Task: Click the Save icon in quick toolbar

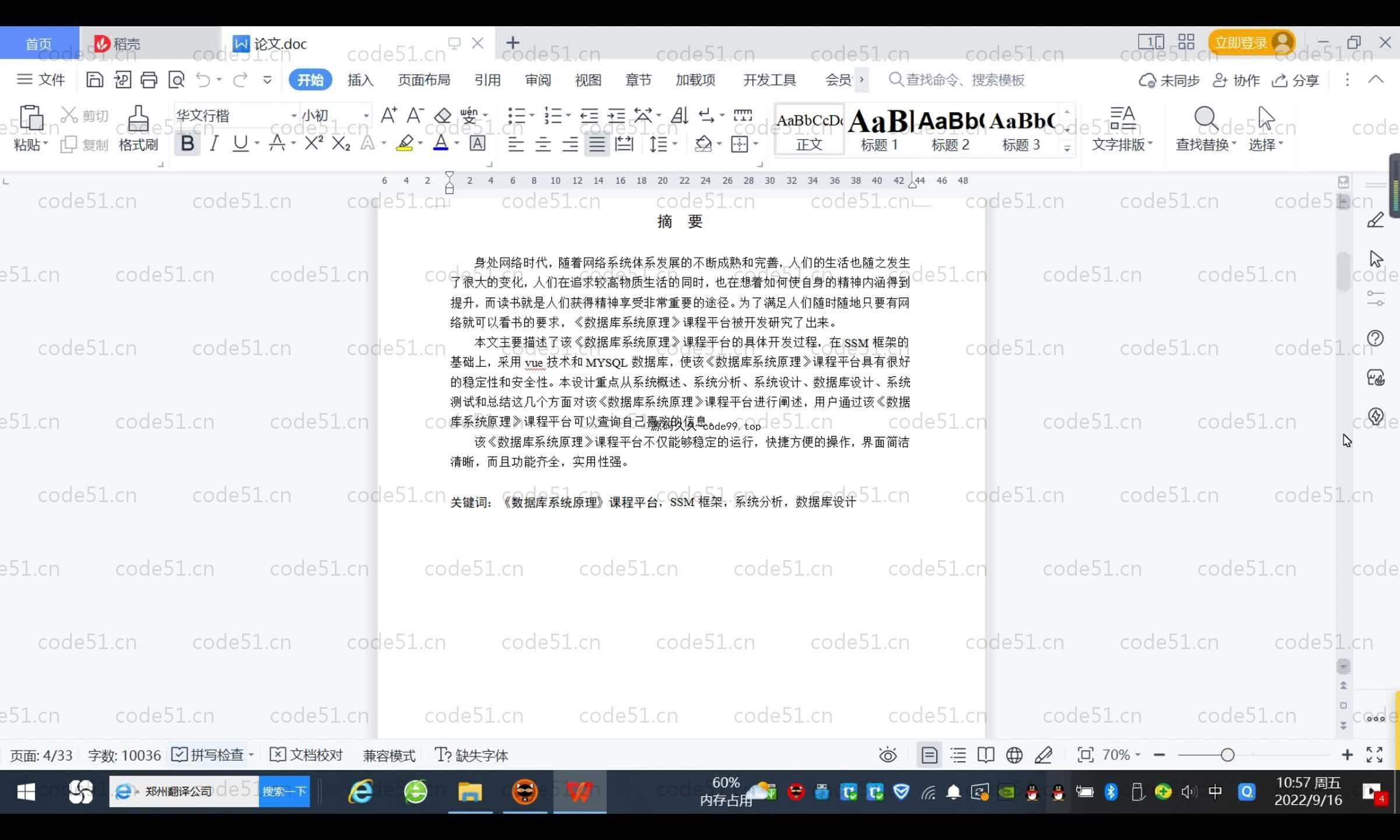Action: tap(94, 79)
